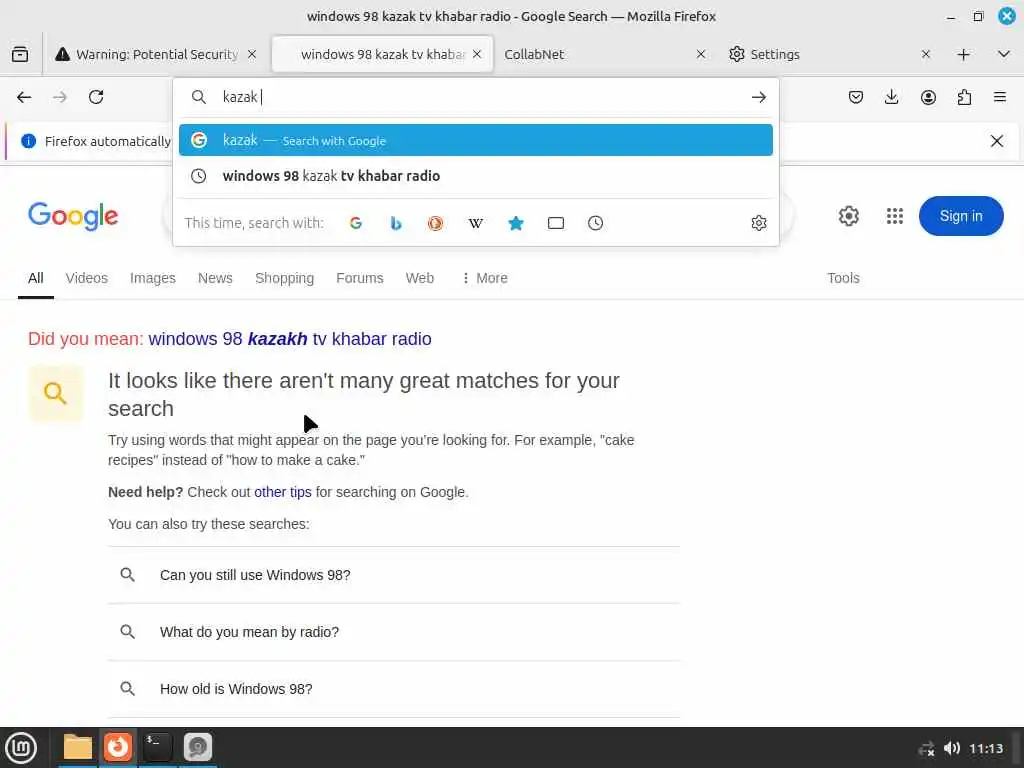
Task: Select the Videos search filter
Action: coord(87,278)
